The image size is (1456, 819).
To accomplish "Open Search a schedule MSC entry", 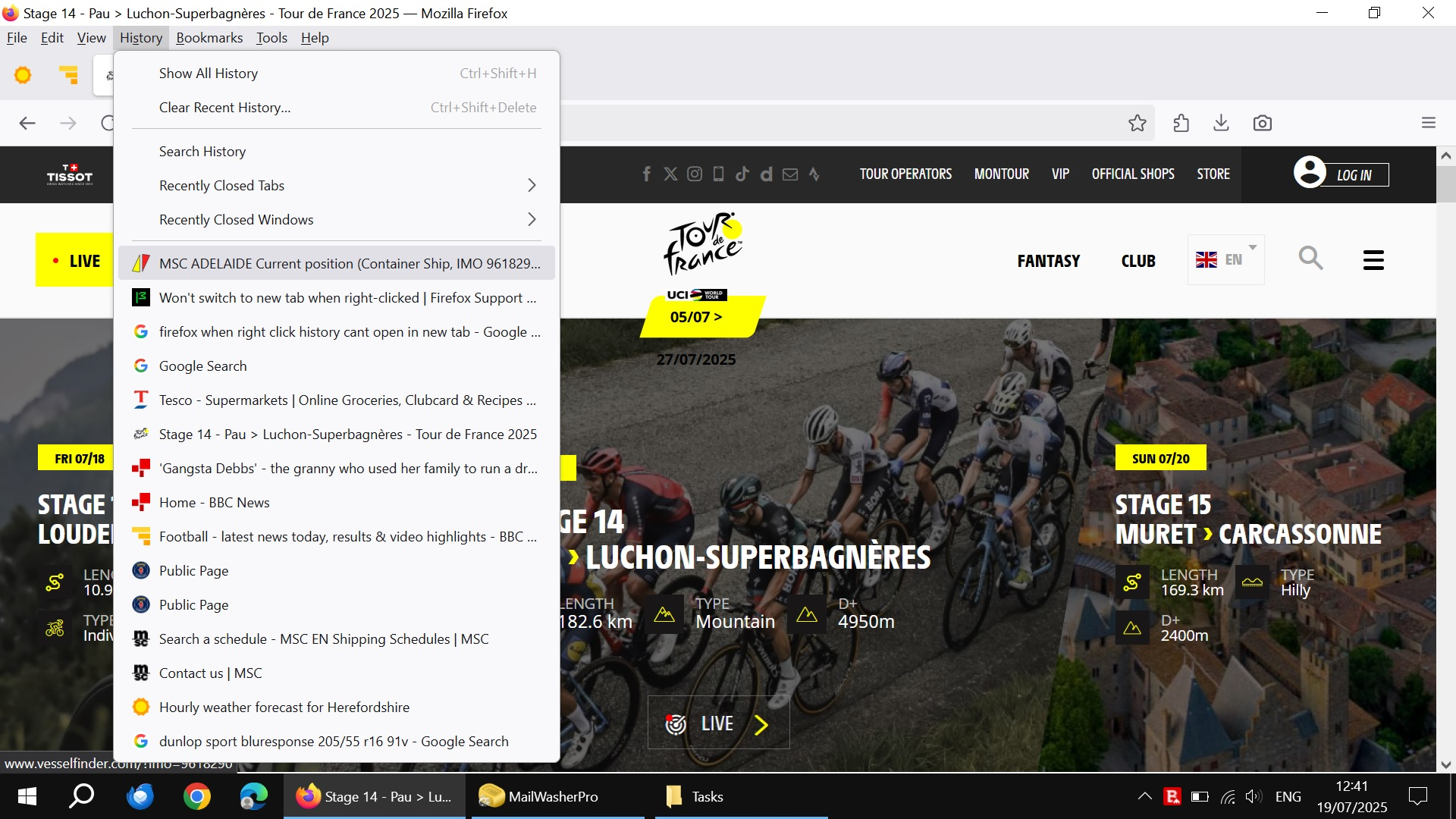I will [x=337, y=639].
